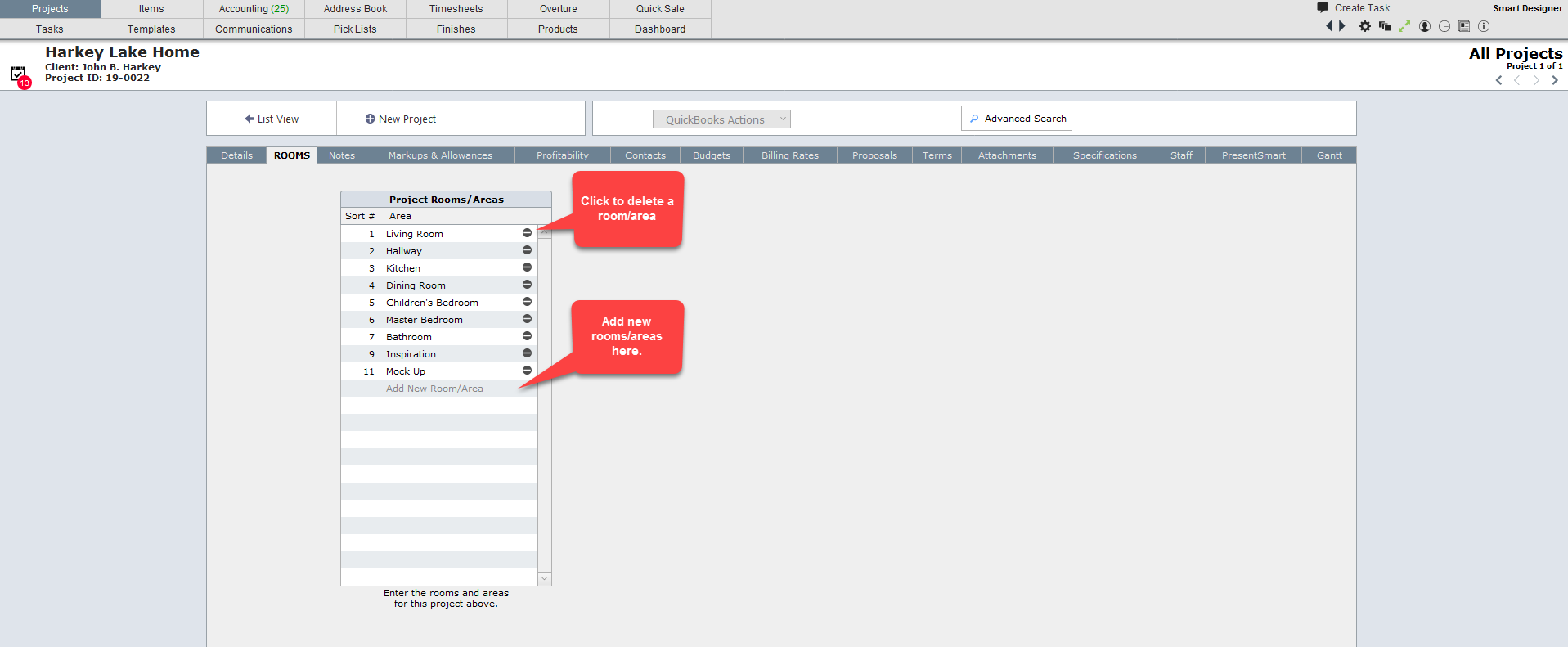Open the Templates menu

pyautogui.click(x=151, y=29)
